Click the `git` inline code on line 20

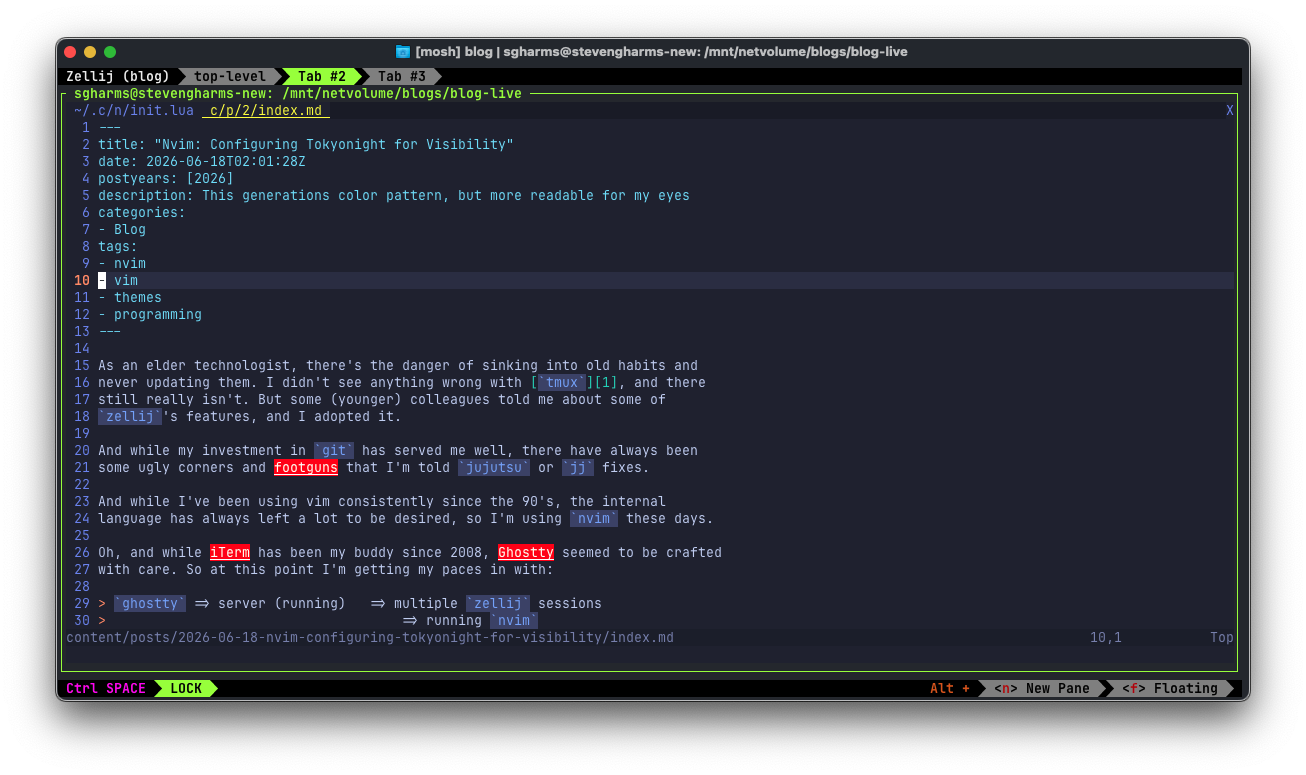334,450
